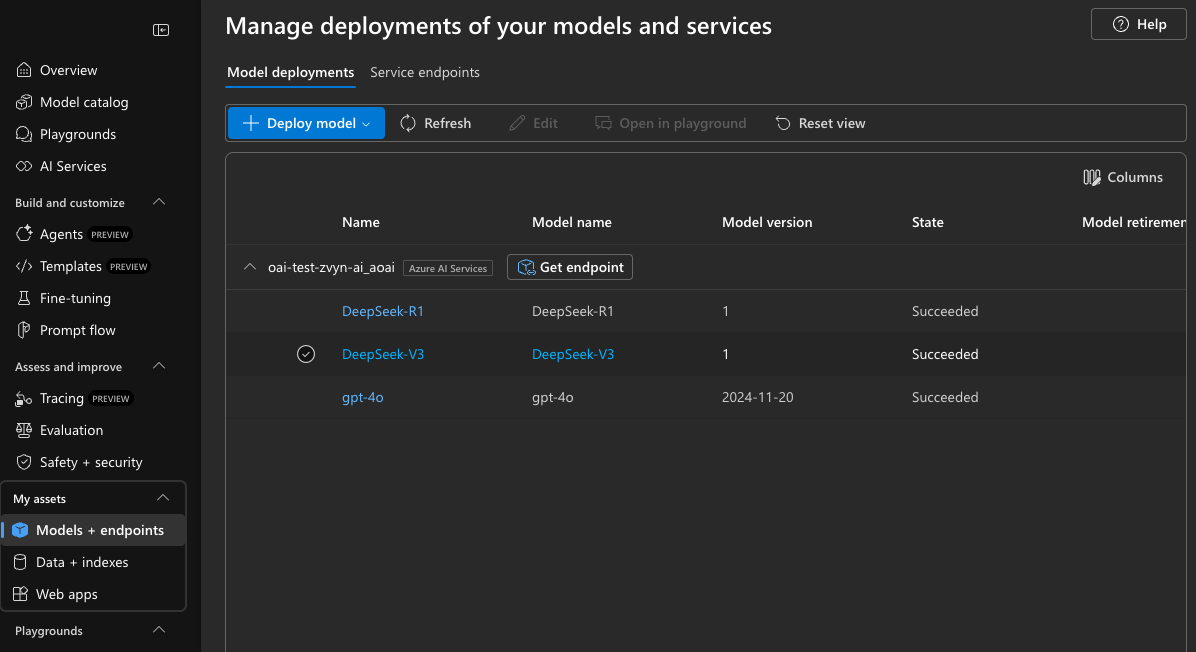1196x652 pixels.
Task: Click Succeeded state for gpt-4o
Action: [x=945, y=397]
